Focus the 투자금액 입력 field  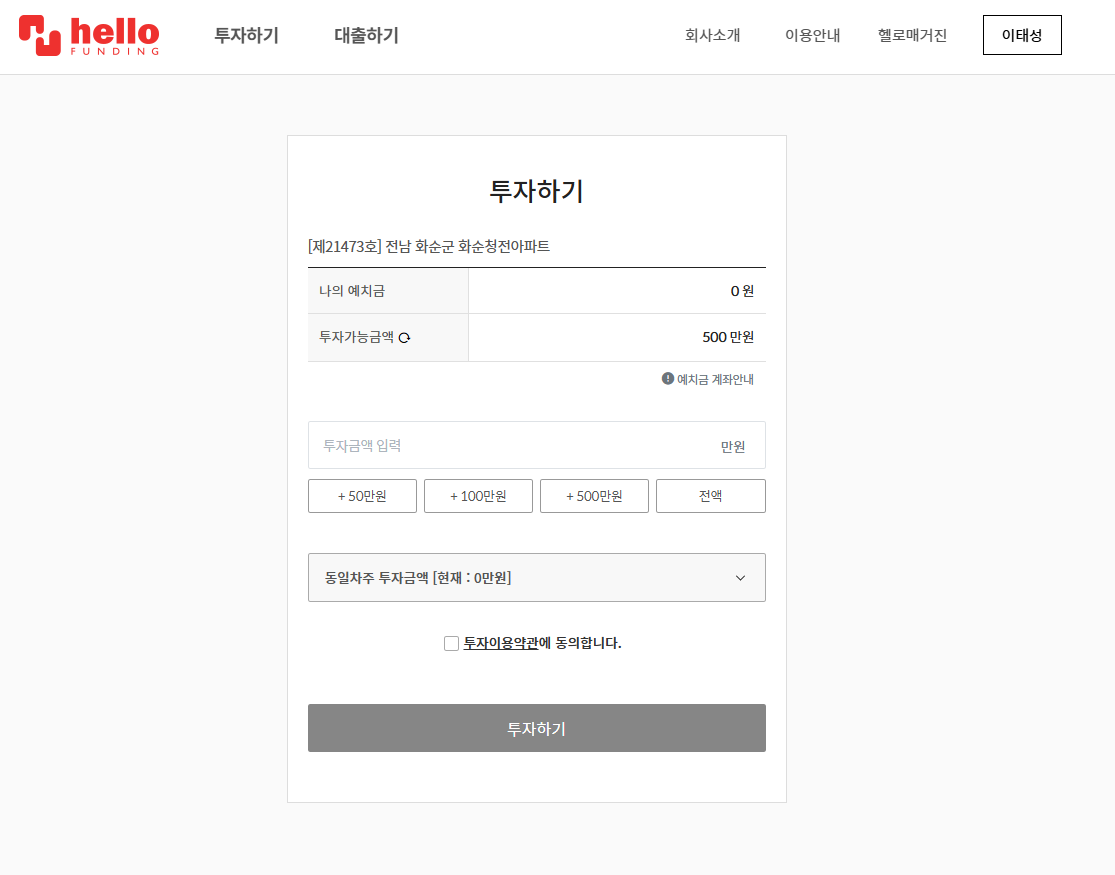tap(537, 445)
